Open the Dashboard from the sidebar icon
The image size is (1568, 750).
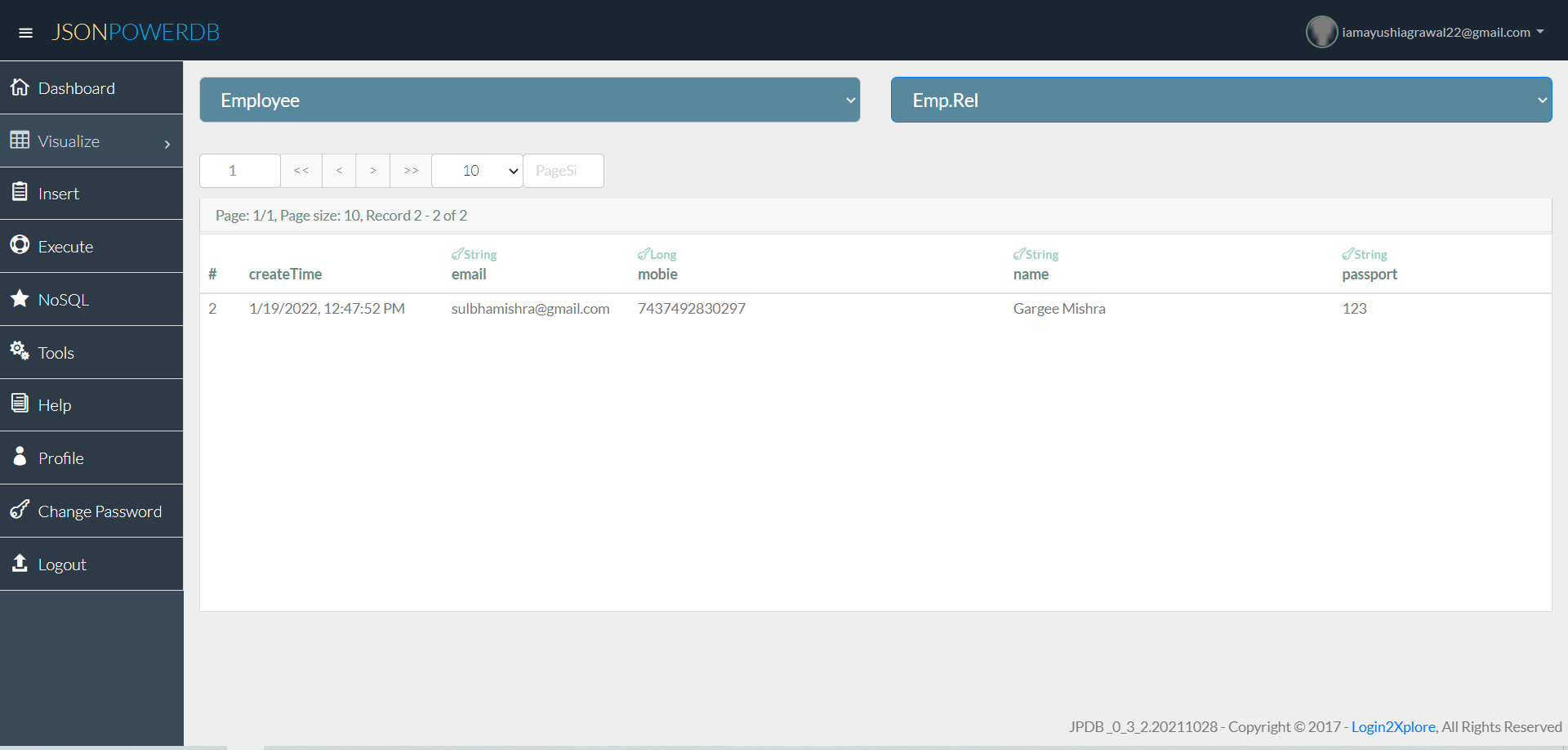click(x=20, y=87)
